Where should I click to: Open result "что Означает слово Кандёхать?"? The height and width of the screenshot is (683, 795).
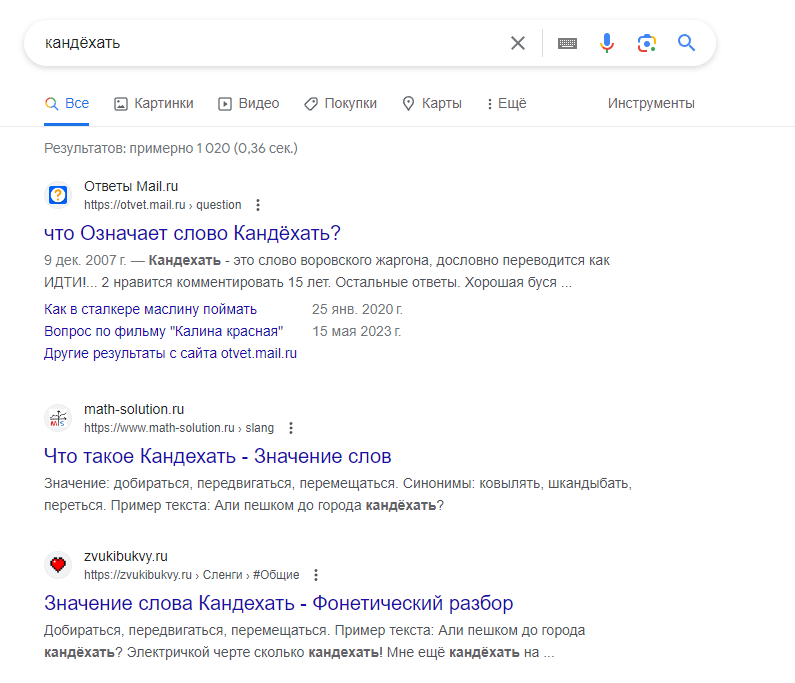coord(193,233)
